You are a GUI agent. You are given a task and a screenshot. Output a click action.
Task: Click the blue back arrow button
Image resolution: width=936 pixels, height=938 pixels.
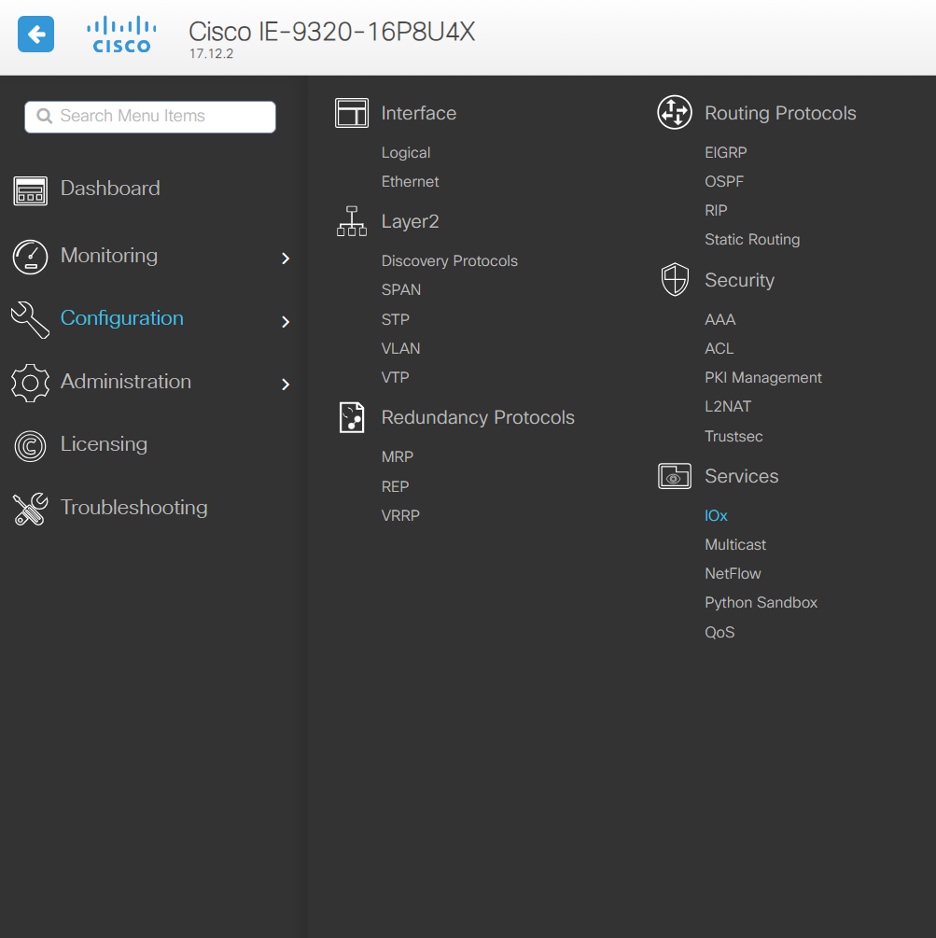[36, 34]
